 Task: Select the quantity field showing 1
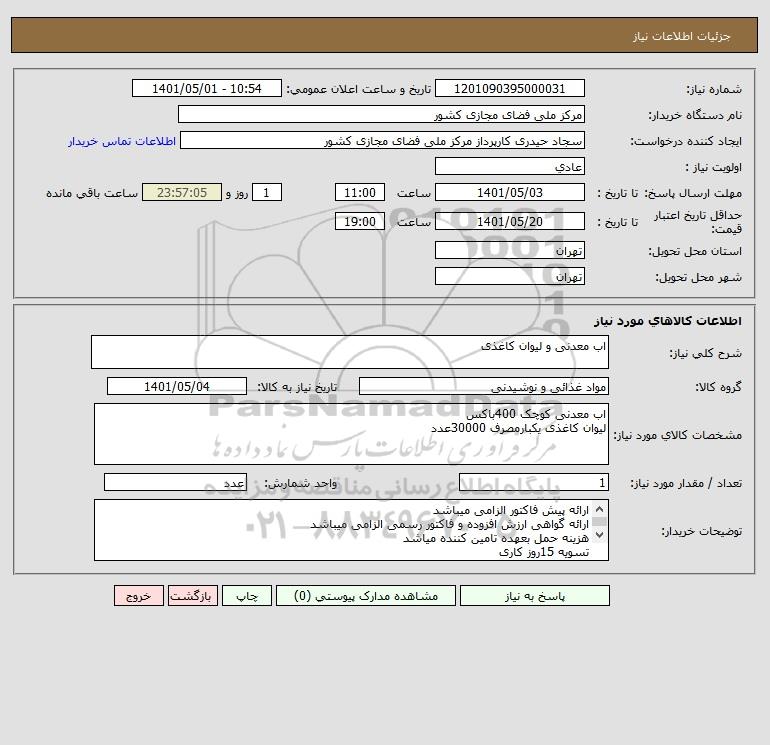tap(534, 483)
